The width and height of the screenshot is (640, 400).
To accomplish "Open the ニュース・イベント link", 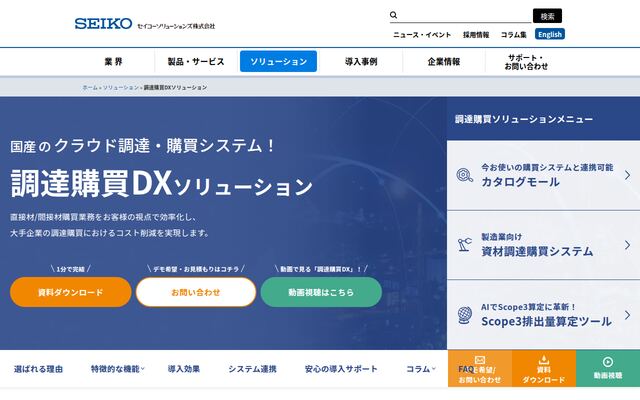I will pyautogui.click(x=422, y=35).
